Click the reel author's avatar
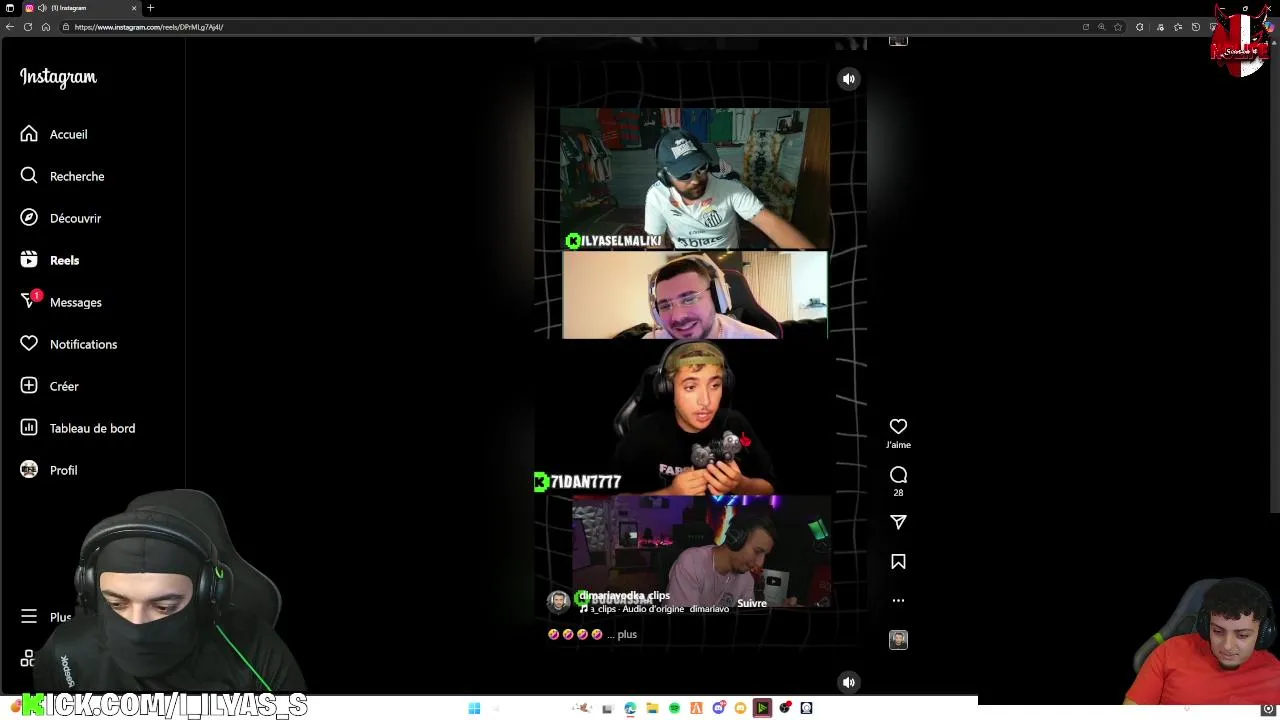This screenshot has width=1280, height=720. (559, 601)
